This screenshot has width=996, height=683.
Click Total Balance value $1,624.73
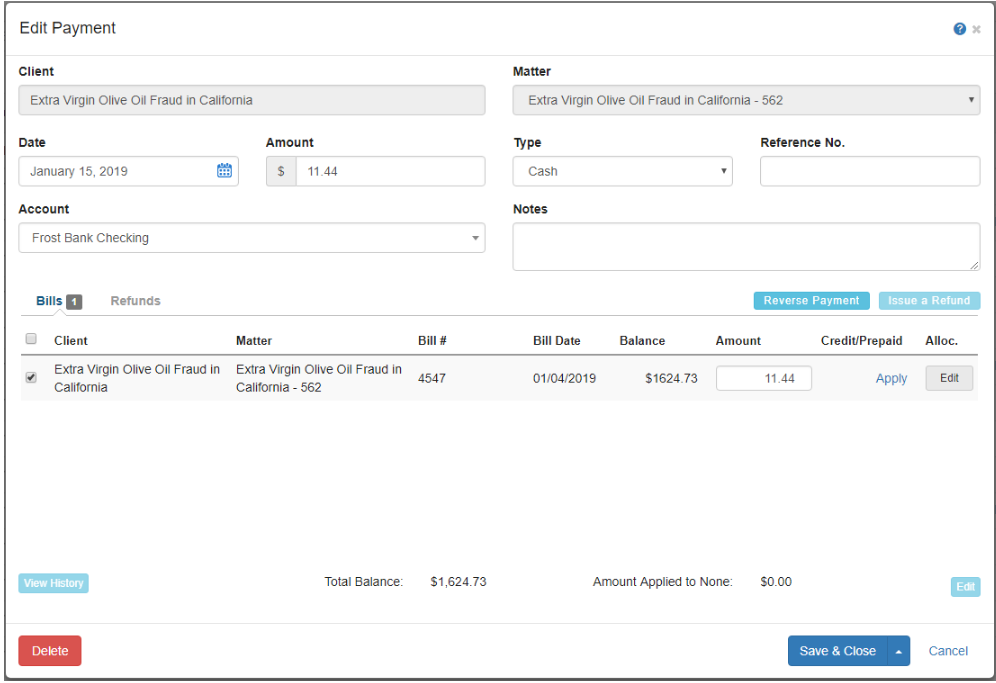[458, 581]
